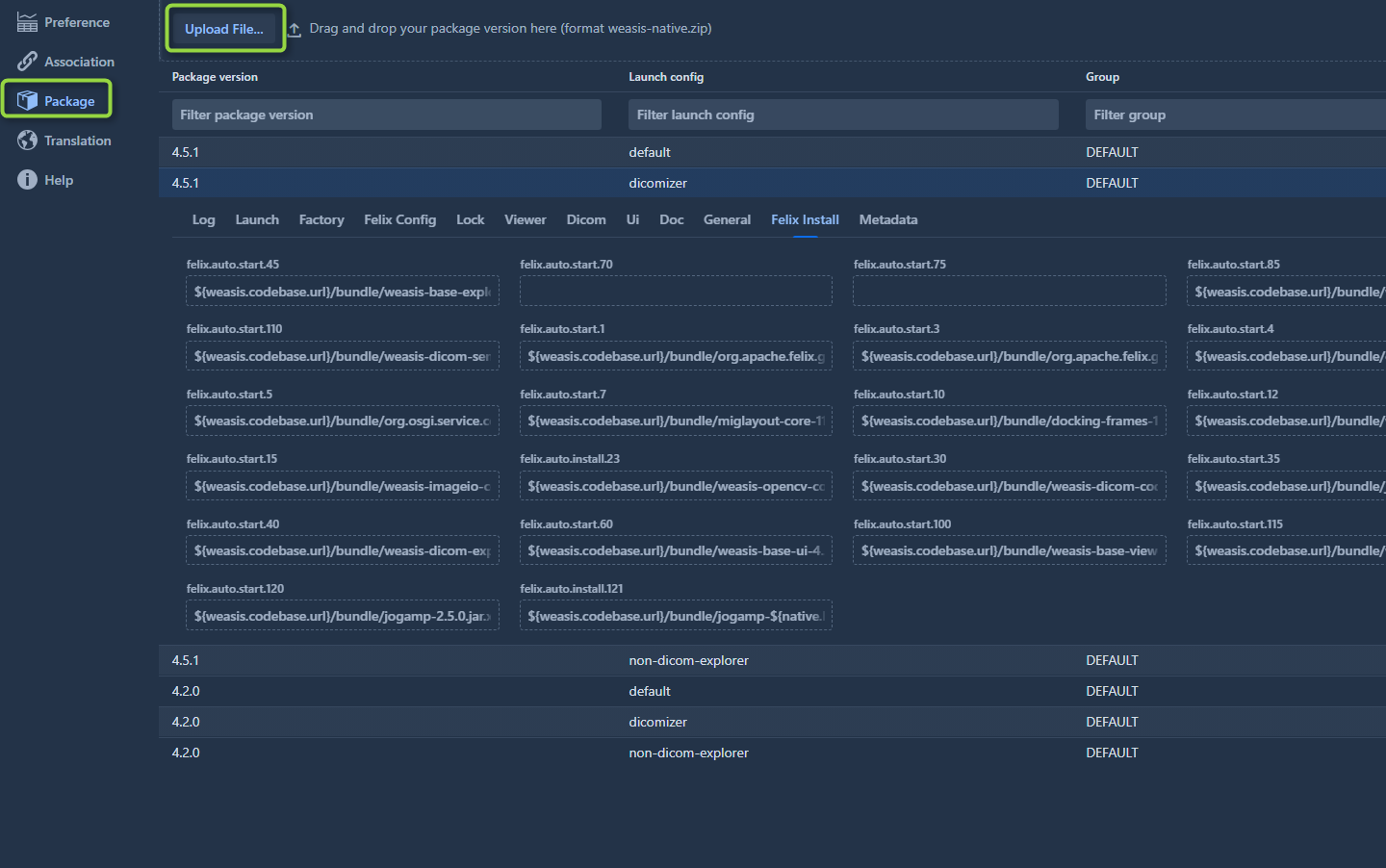Viewport: 1386px width, 868px height.
Task: Edit the felix.auto.start.110 field
Action: click(343, 356)
